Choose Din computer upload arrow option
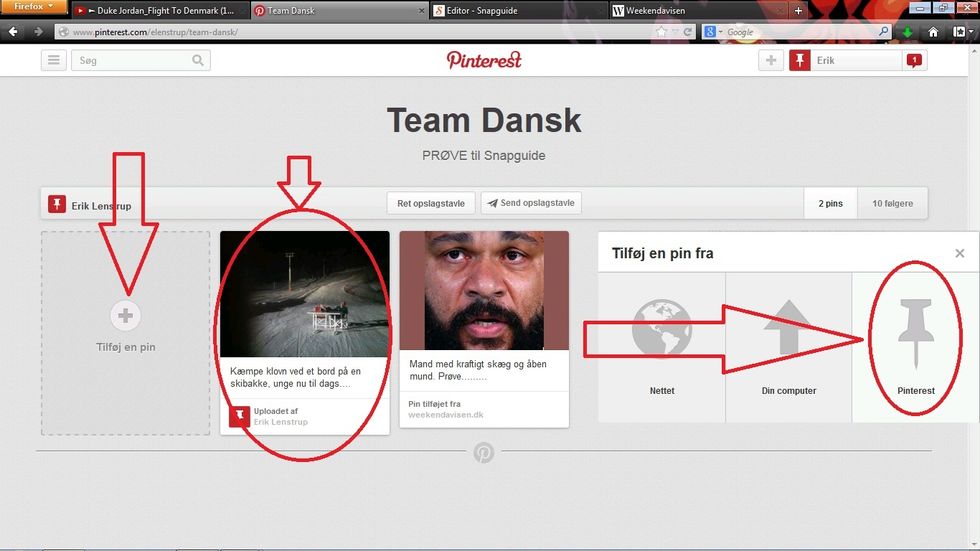Viewport: 980px width, 551px height. pos(788,327)
